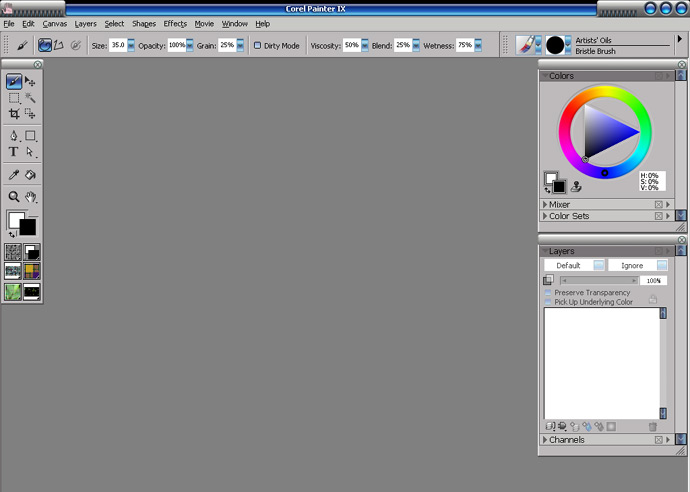The height and width of the screenshot is (492, 690).
Task: Click the Freehand Strokes button in the property bar
Action: (x=44, y=45)
